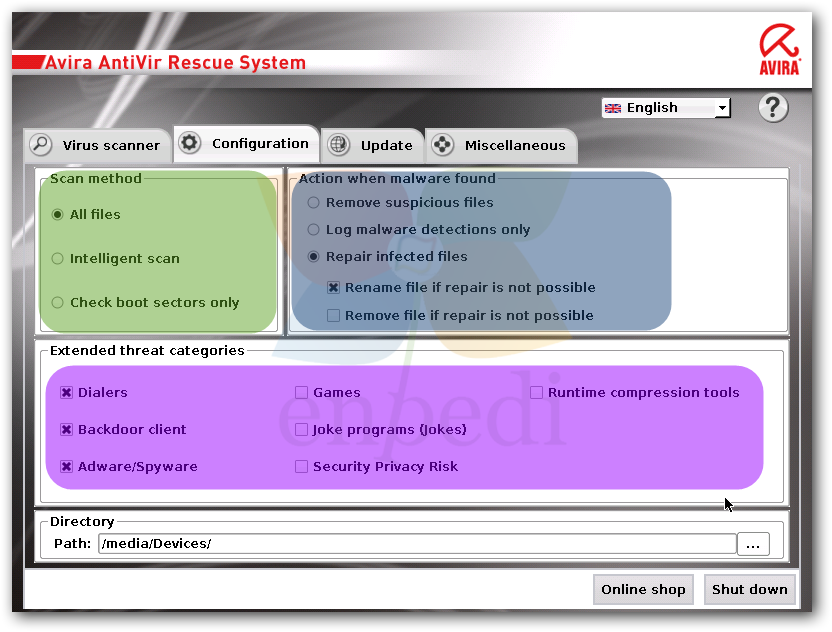Screen dimensions: 832x632
Task: Click the question mark help icon
Action: pyautogui.click(x=773, y=108)
